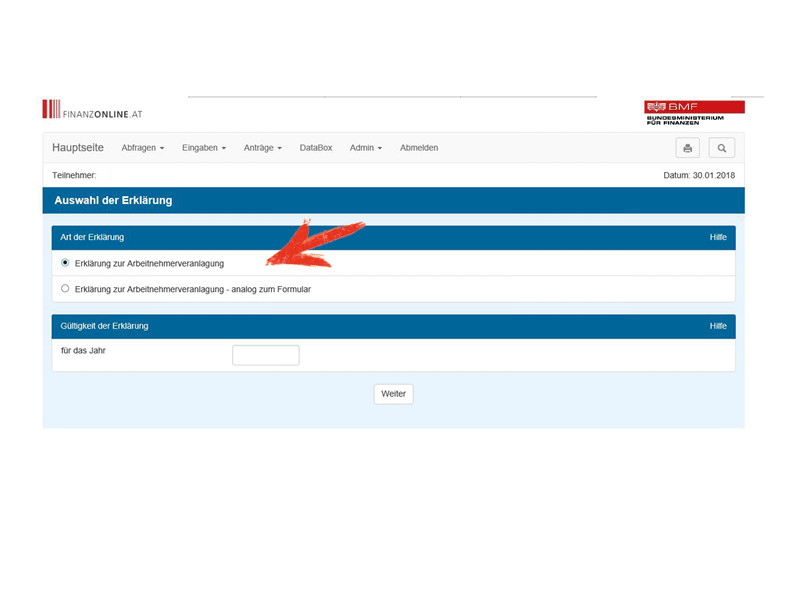800x600 pixels.
Task: Select 'Erklärung zur Arbeitnehmerveranlagung' radio option
Action: click(x=65, y=263)
